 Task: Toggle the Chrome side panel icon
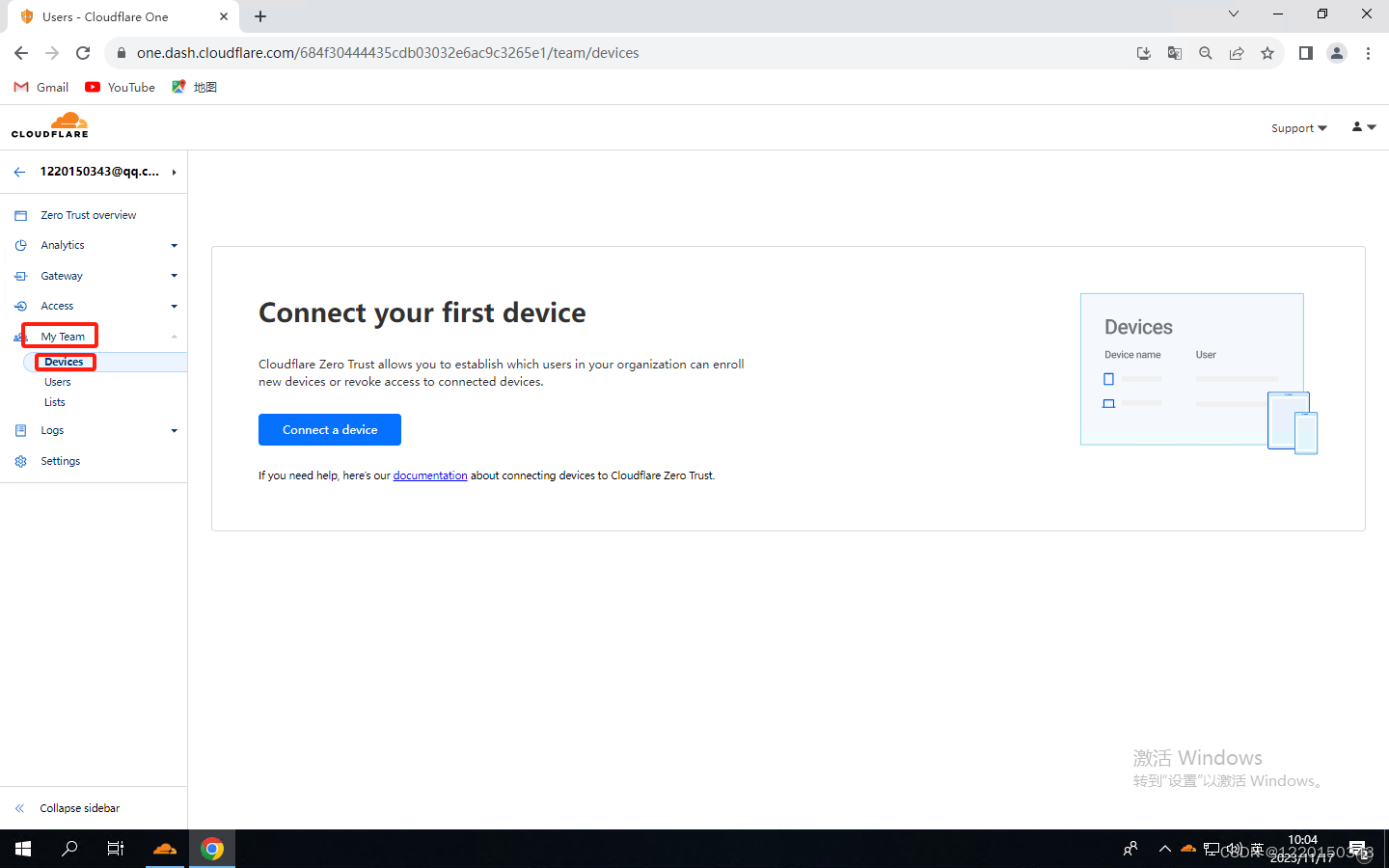(x=1306, y=53)
